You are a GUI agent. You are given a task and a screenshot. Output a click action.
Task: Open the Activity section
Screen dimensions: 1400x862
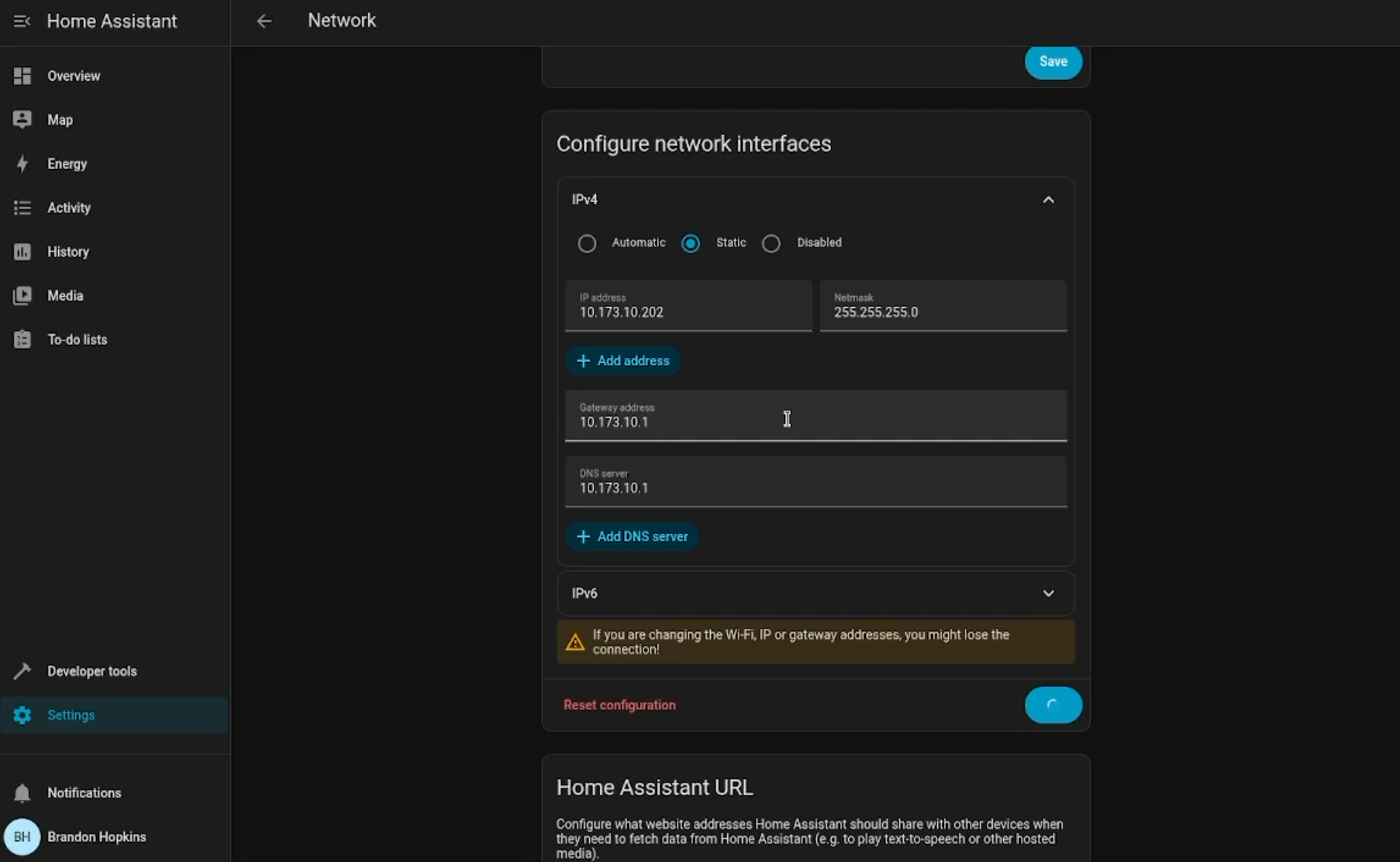pos(68,208)
